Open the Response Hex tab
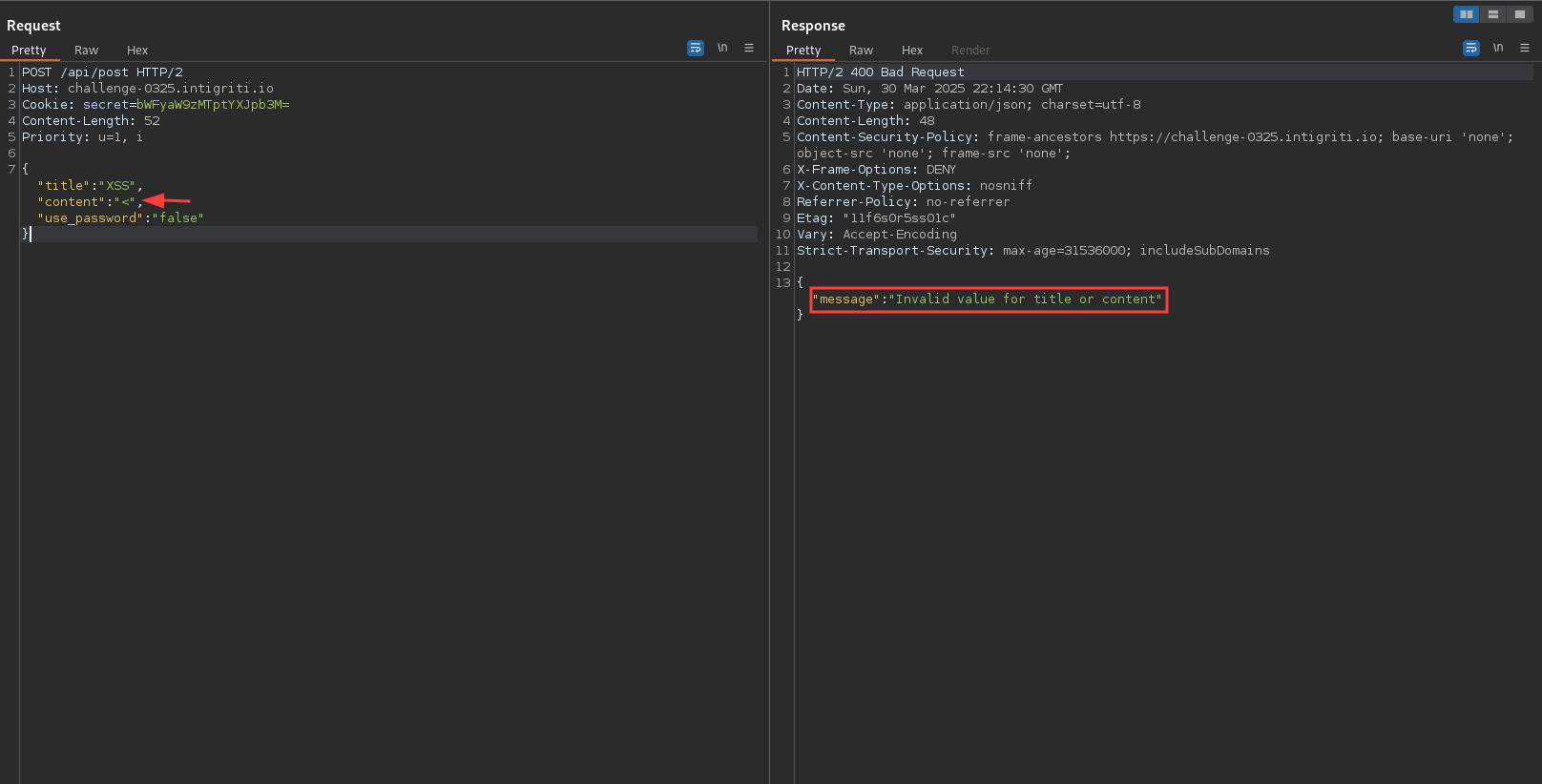Screen dimensions: 1542x784 (912, 51)
